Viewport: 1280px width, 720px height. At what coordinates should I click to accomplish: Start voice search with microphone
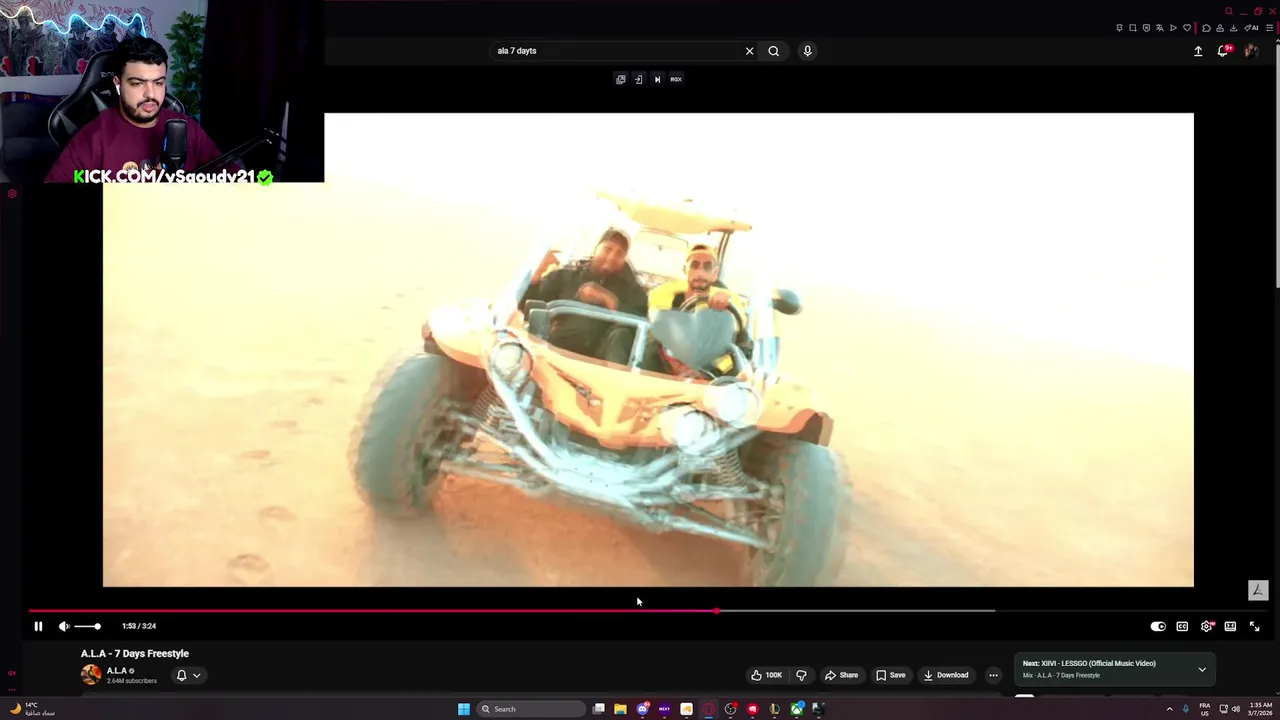[x=807, y=51]
